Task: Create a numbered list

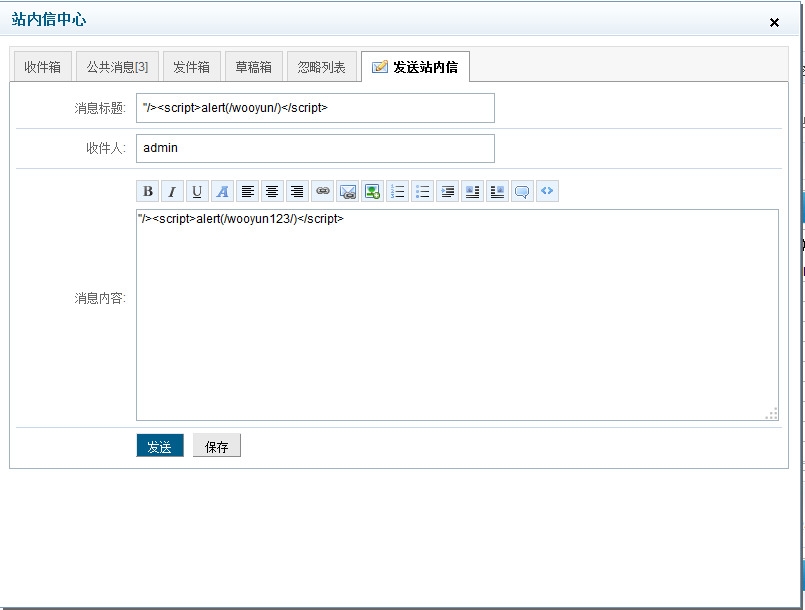Action: tap(397, 192)
